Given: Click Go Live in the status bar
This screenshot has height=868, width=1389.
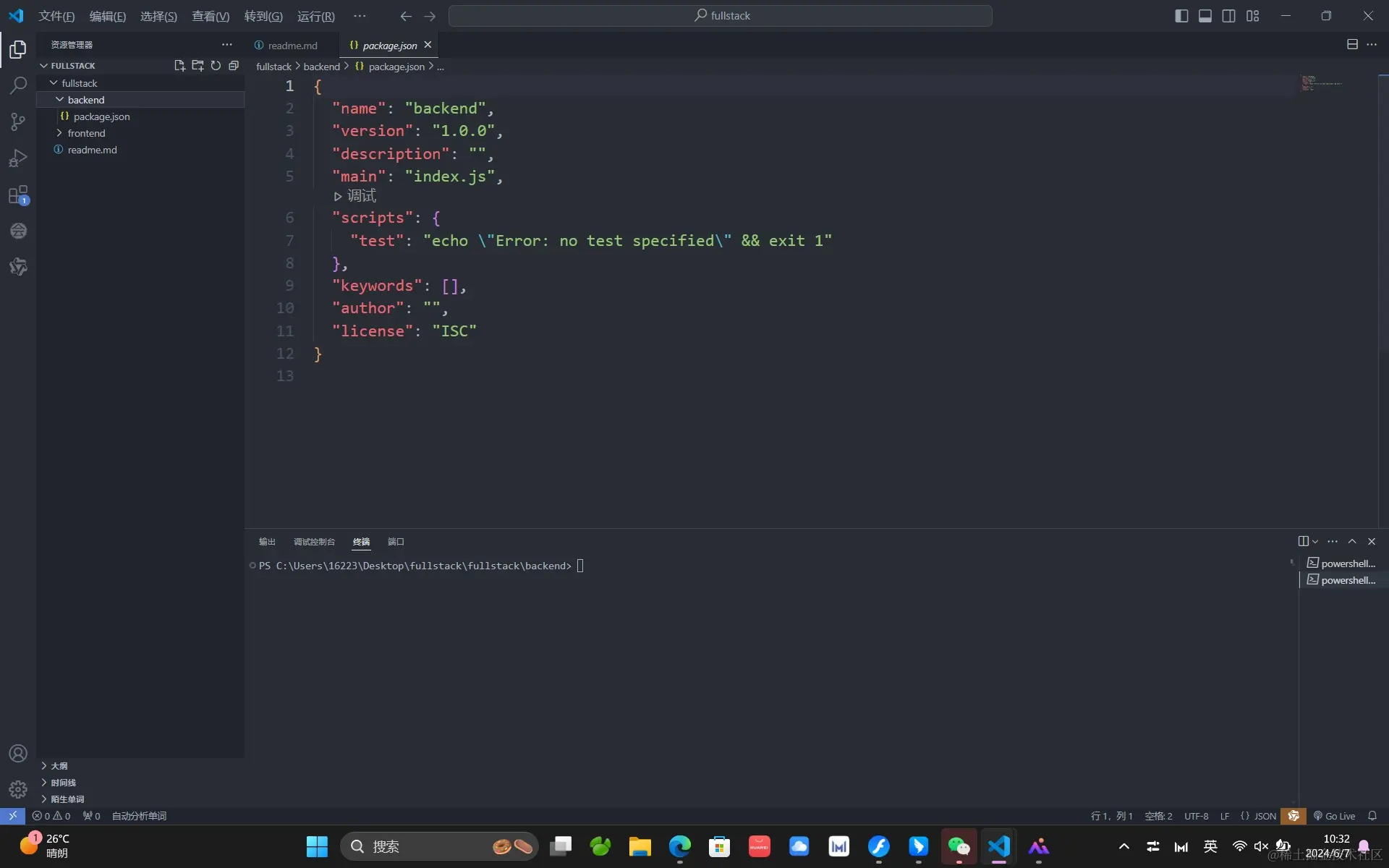Looking at the screenshot, I should [x=1335, y=816].
